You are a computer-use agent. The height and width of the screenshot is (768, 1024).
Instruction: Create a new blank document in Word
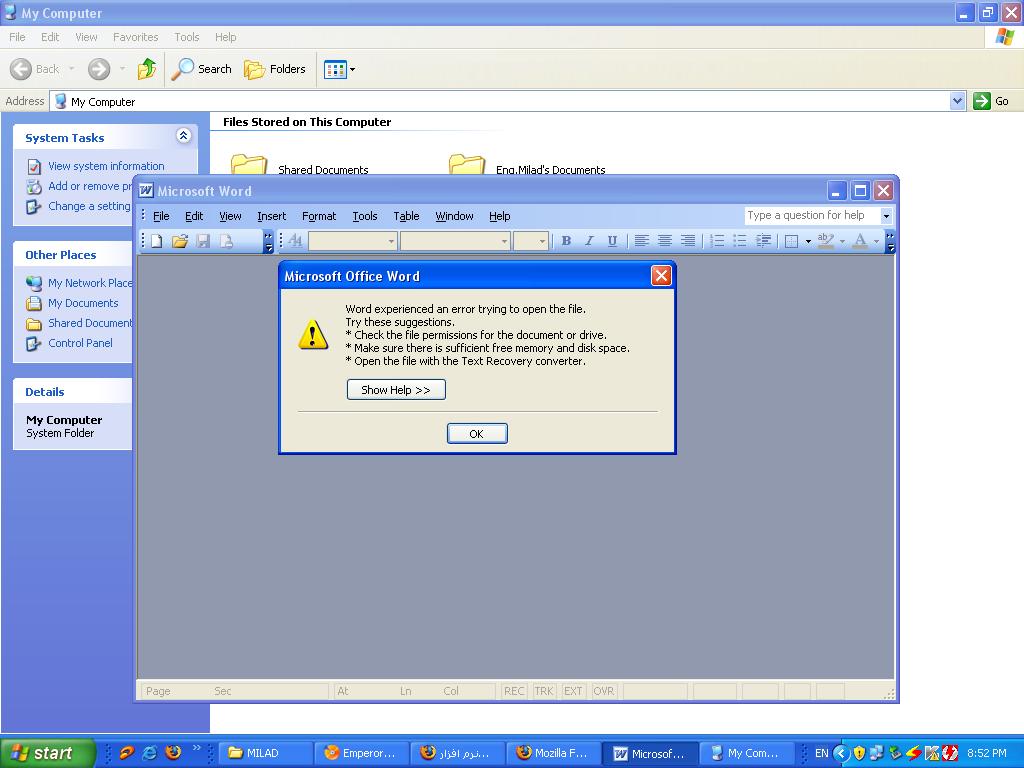[x=157, y=241]
